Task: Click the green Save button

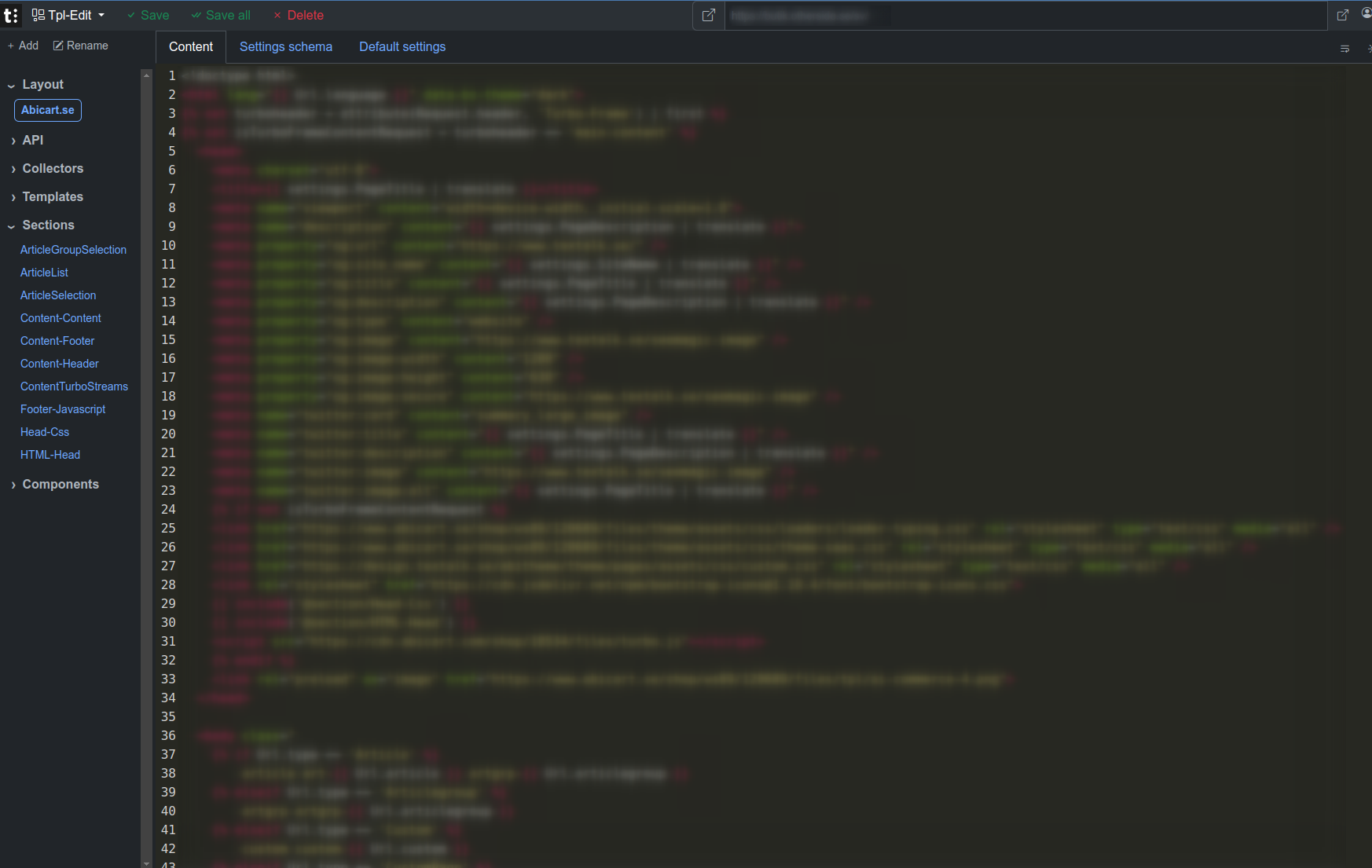Action: (x=148, y=16)
